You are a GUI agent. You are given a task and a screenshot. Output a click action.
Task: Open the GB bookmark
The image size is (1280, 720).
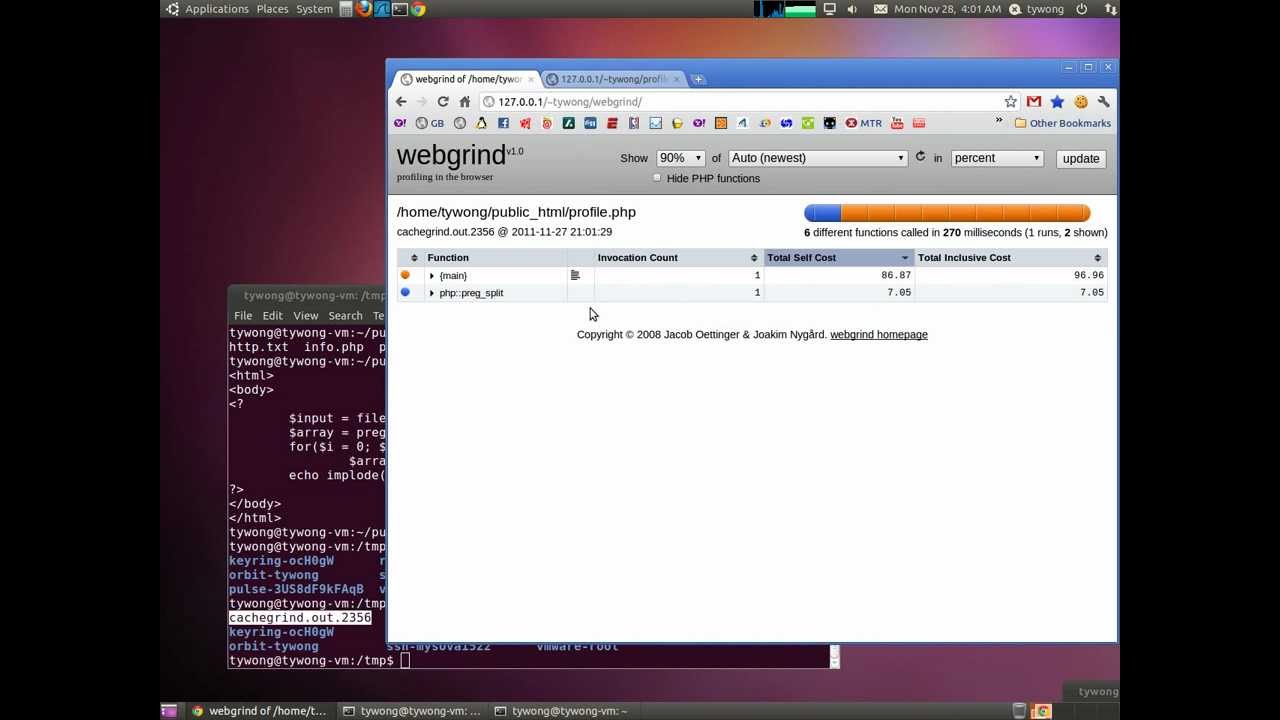click(x=430, y=123)
